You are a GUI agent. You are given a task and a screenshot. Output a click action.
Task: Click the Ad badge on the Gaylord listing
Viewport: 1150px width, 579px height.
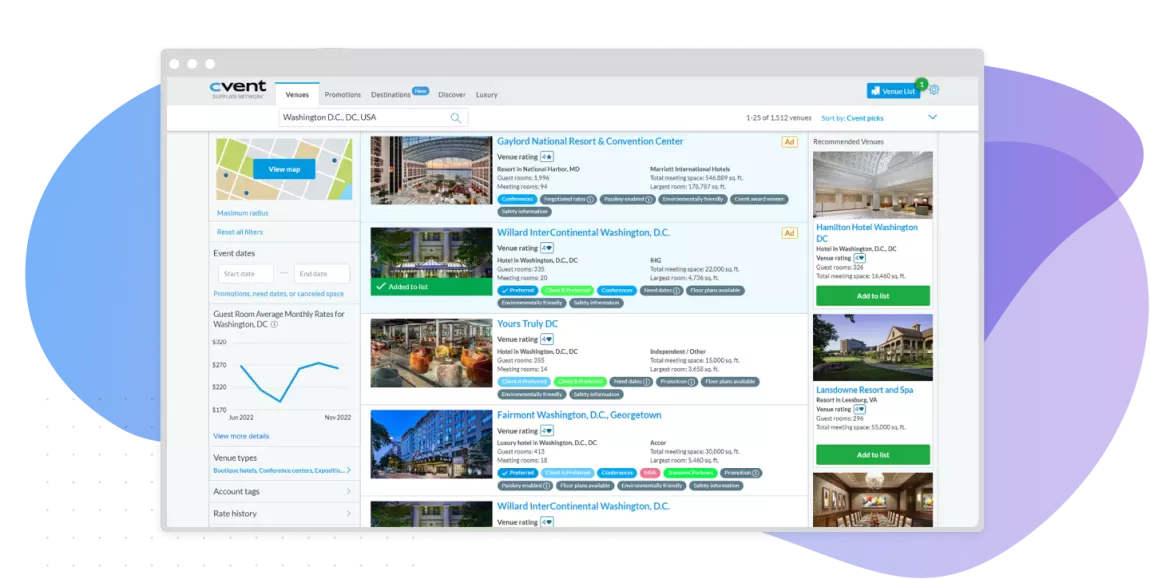(x=790, y=142)
